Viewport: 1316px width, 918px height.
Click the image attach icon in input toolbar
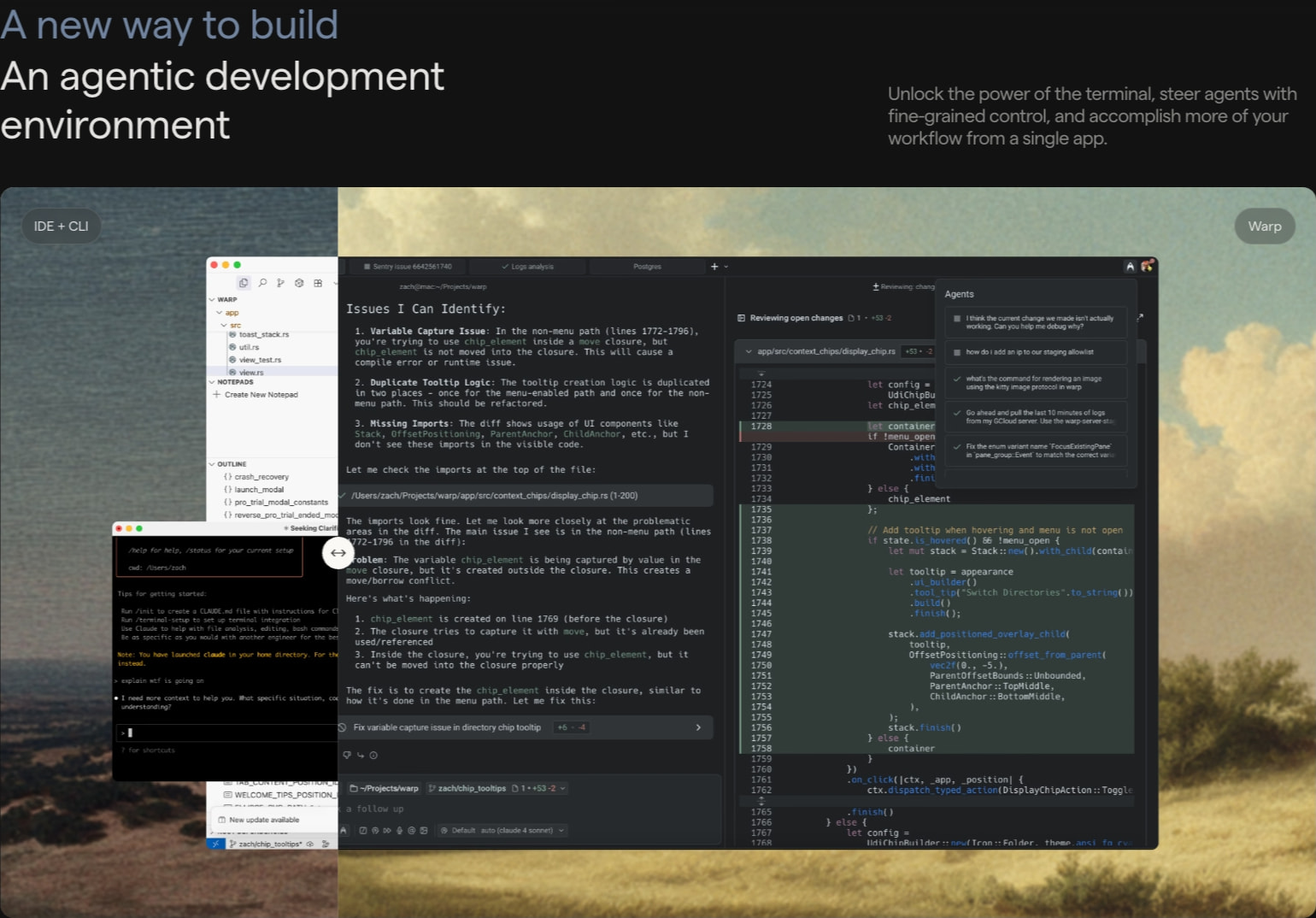pos(424,831)
